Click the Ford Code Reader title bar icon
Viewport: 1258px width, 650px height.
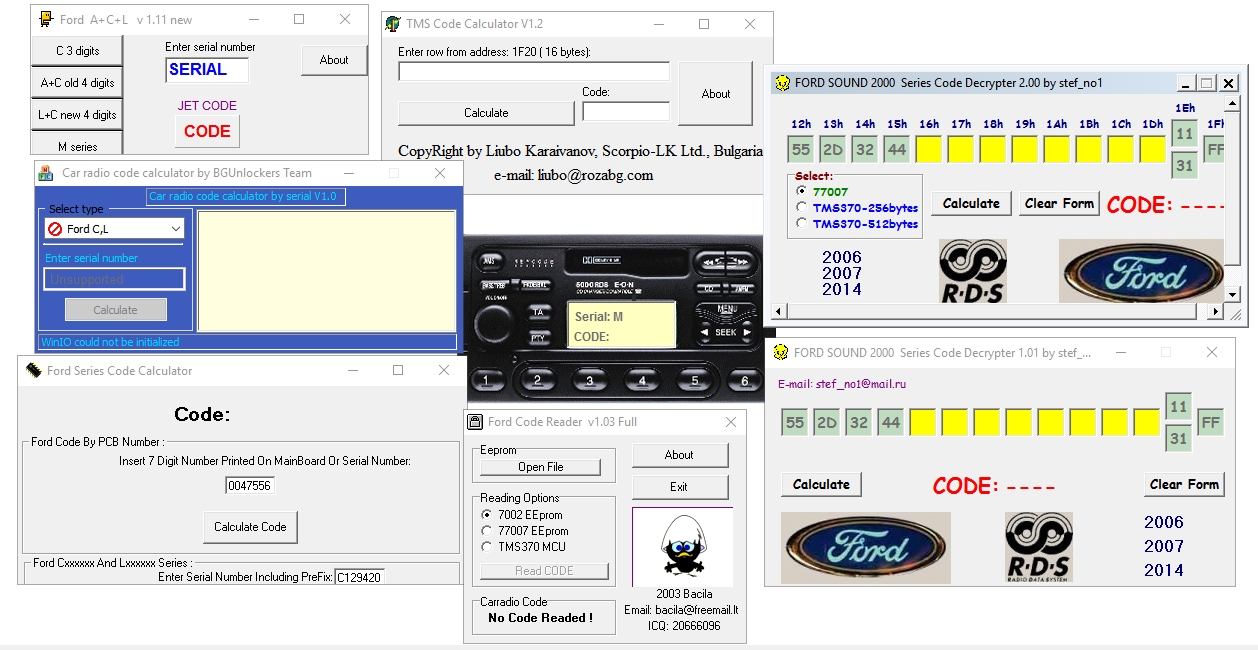coord(476,422)
